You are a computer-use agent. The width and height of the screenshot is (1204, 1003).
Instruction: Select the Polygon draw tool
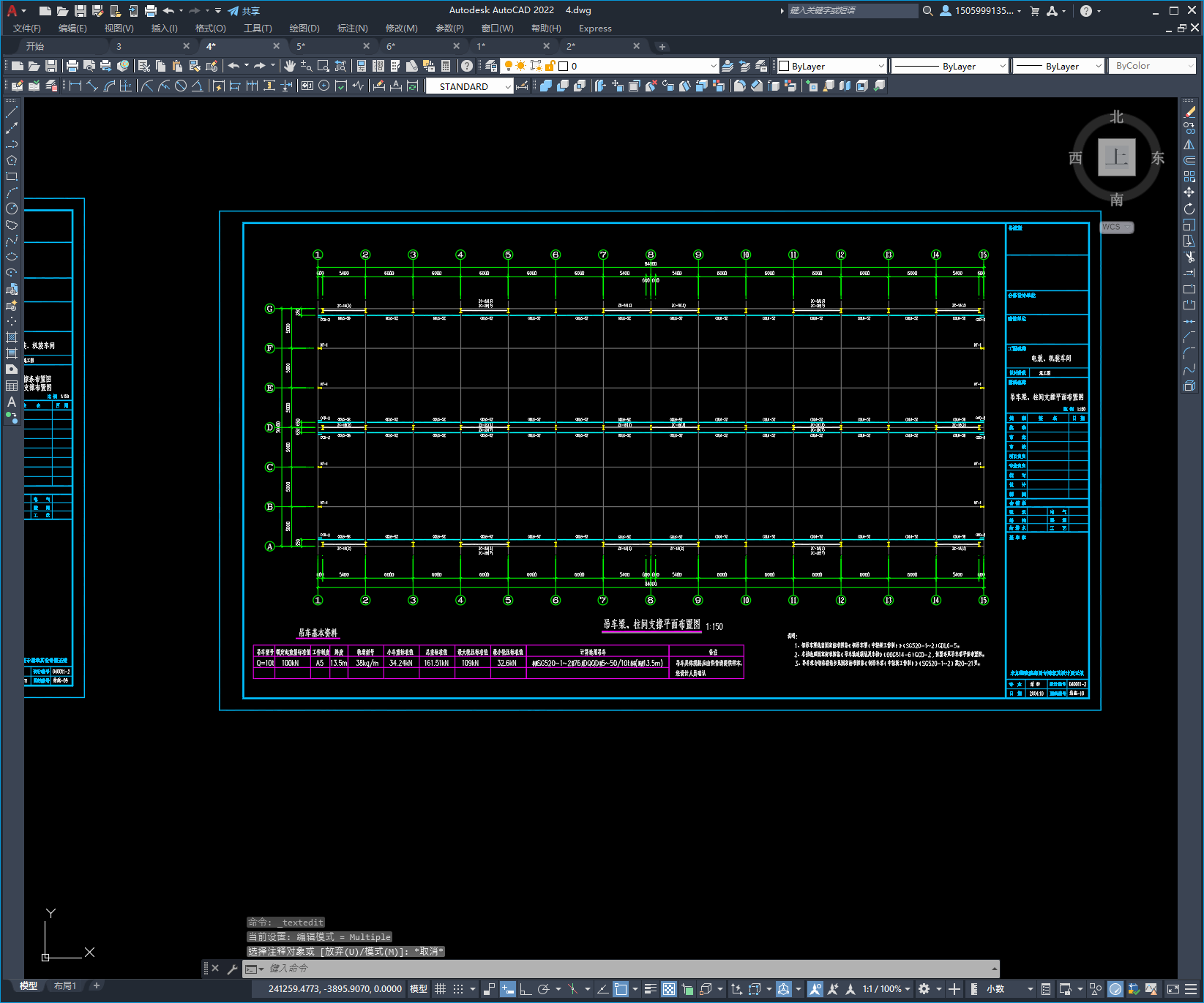point(12,160)
